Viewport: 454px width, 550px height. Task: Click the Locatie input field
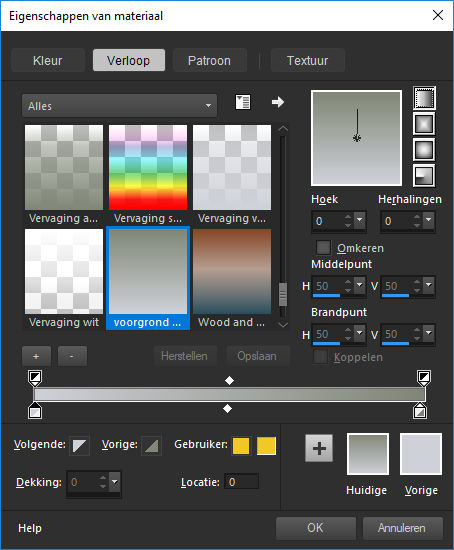coord(241,482)
